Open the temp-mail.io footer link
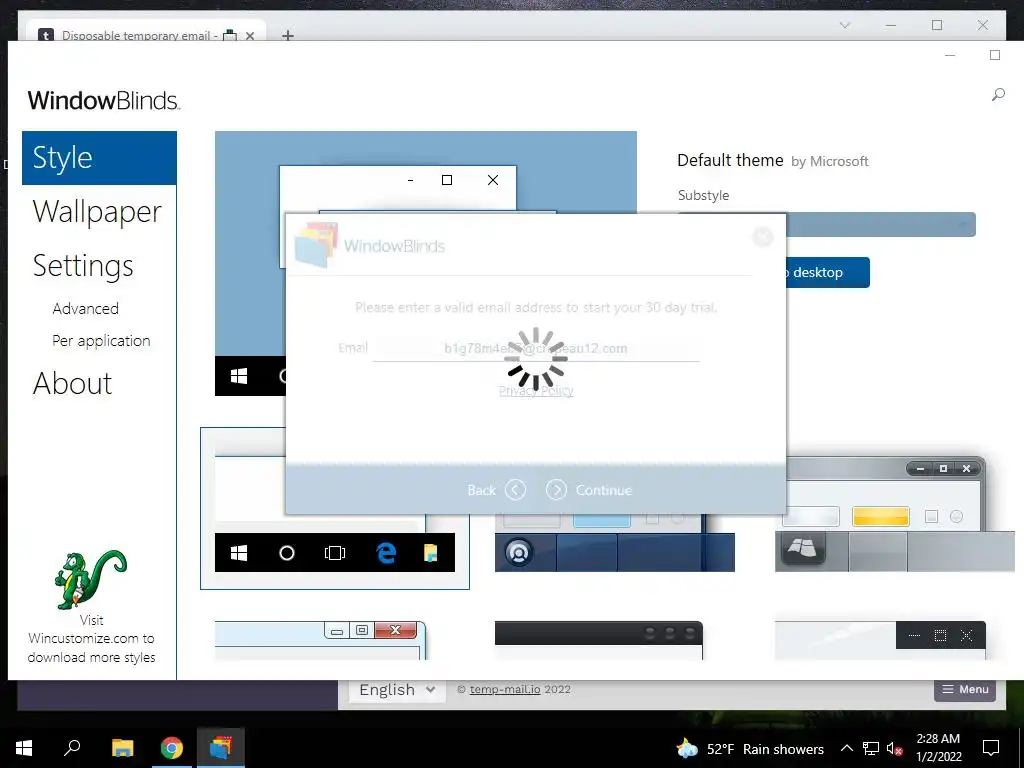 point(505,689)
